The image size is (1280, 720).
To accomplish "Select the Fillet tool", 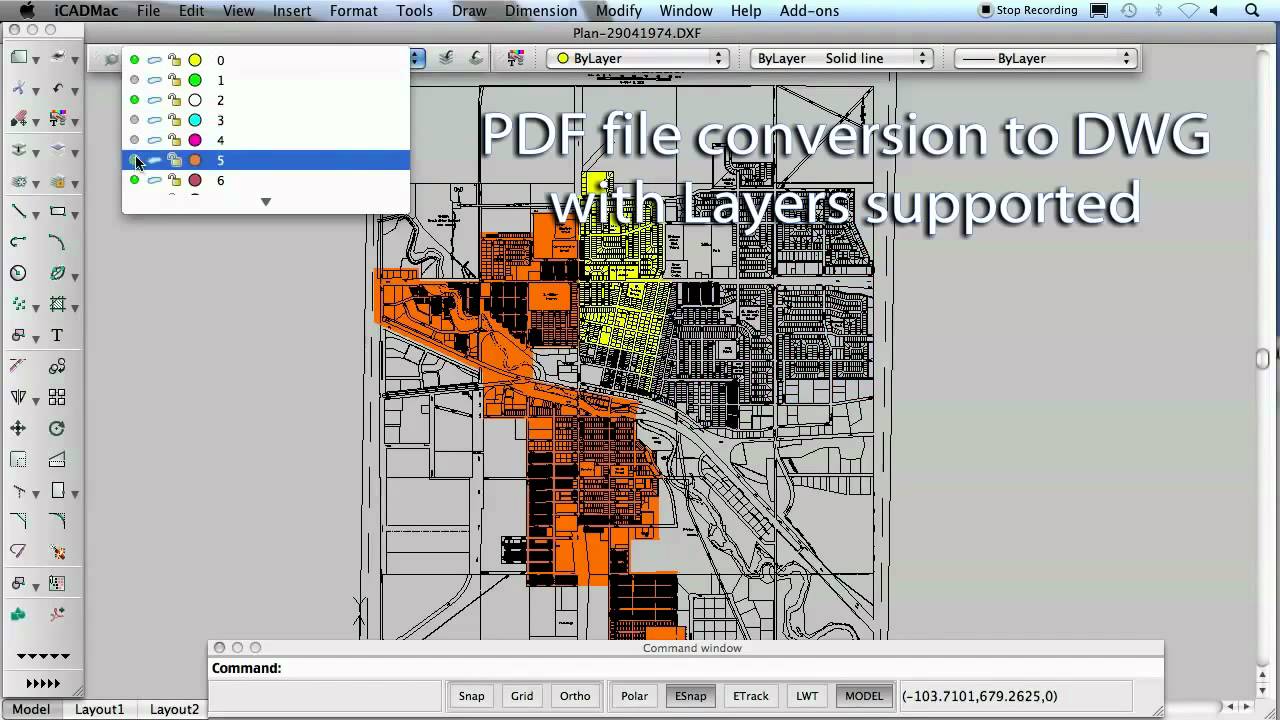I will [57, 521].
